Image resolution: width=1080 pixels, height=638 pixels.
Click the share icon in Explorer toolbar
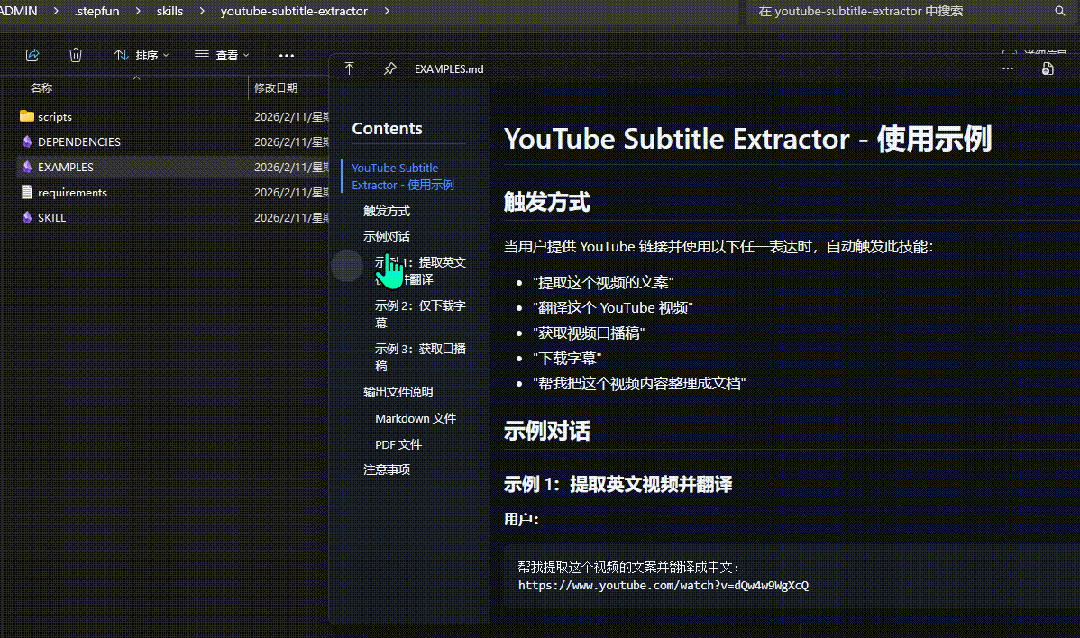[x=32, y=55]
